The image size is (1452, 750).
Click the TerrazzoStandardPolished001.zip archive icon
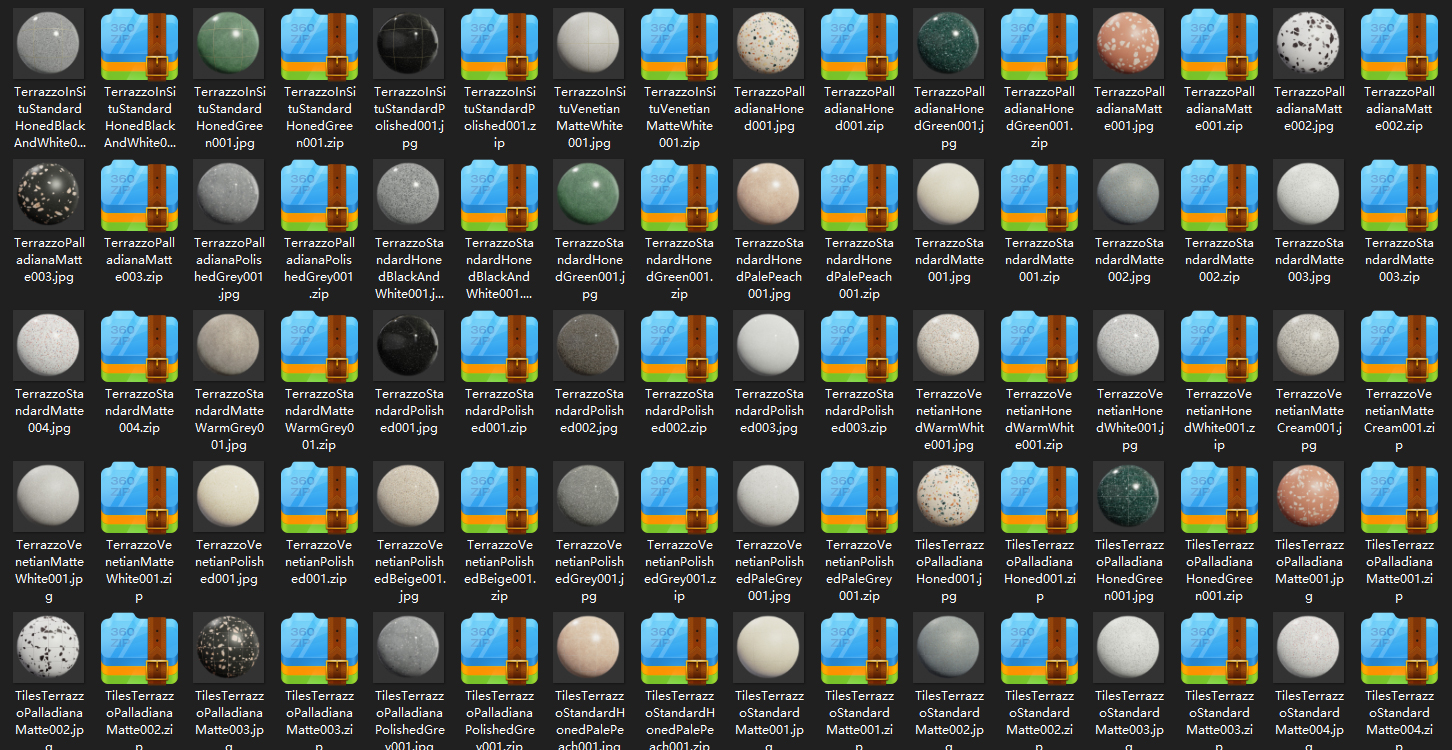point(500,347)
